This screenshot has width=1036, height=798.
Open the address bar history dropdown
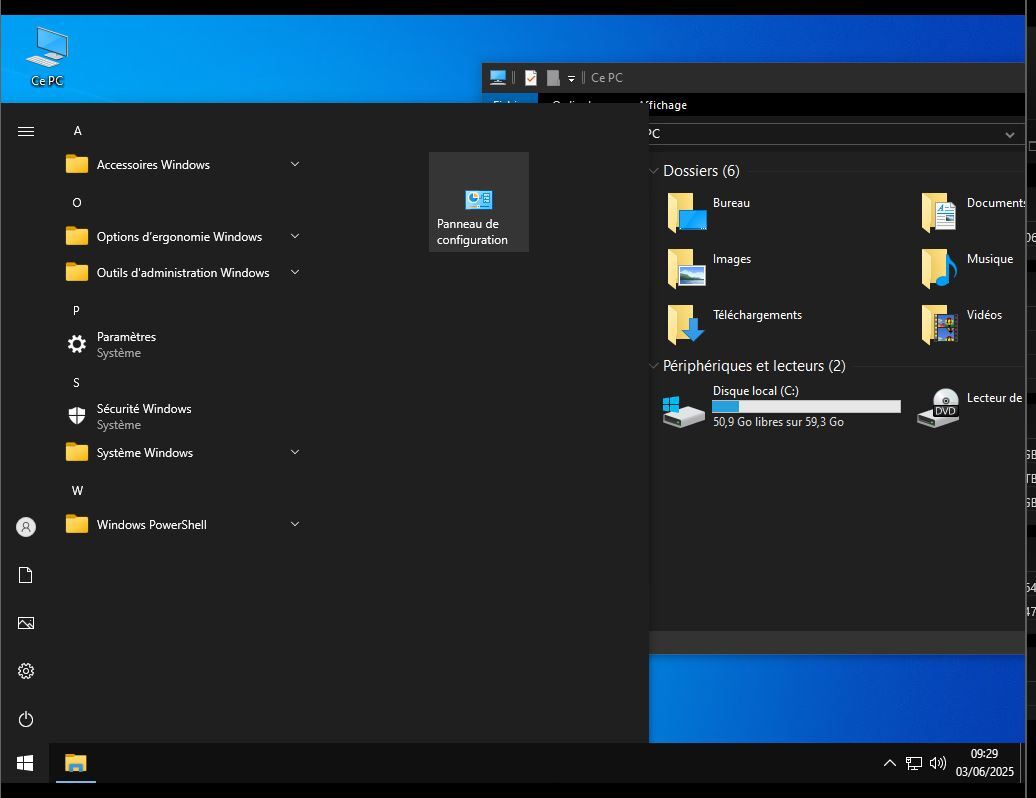point(1009,134)
